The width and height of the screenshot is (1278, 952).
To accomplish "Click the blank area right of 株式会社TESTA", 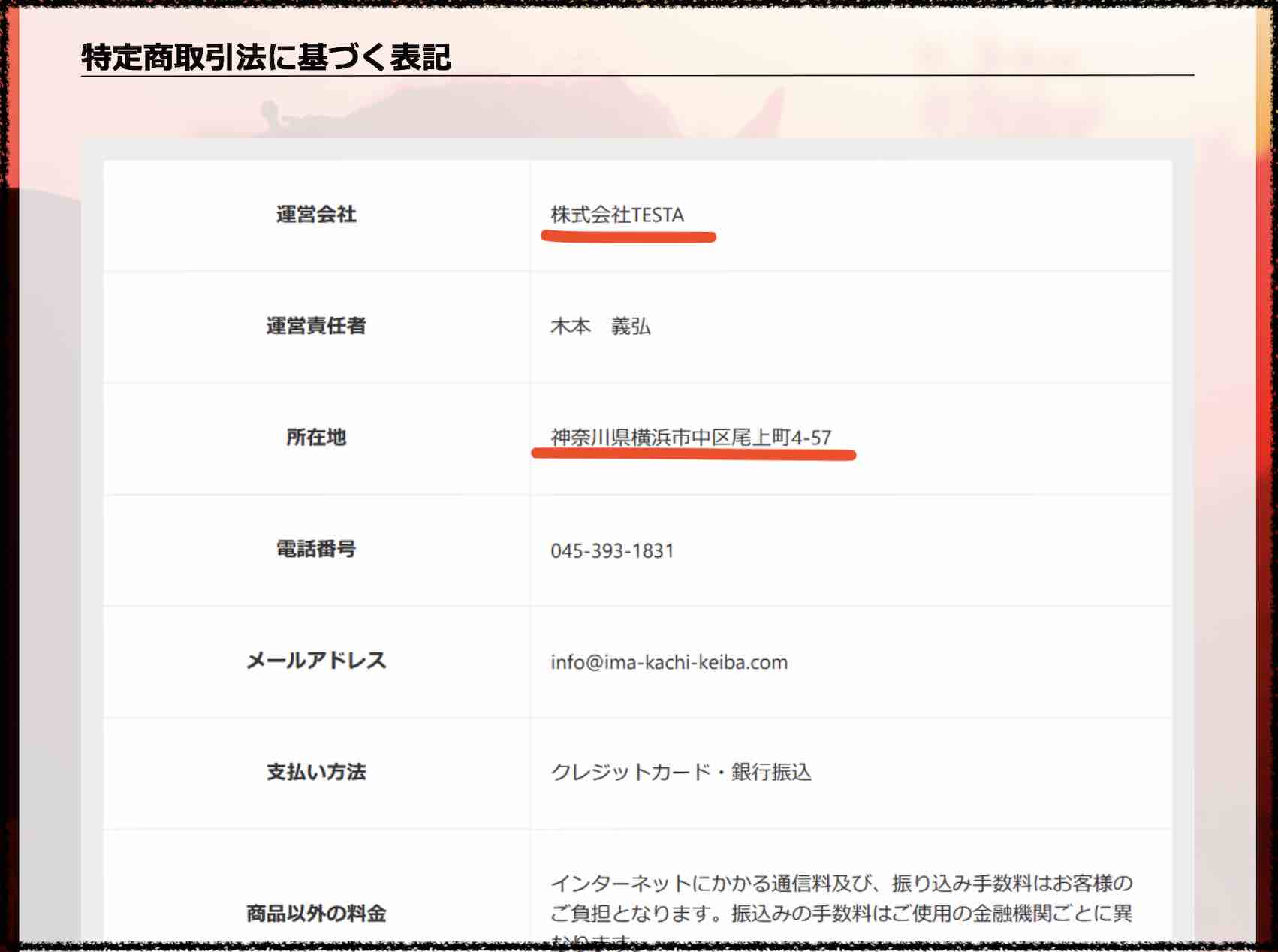I will click(x=939, y=215).
